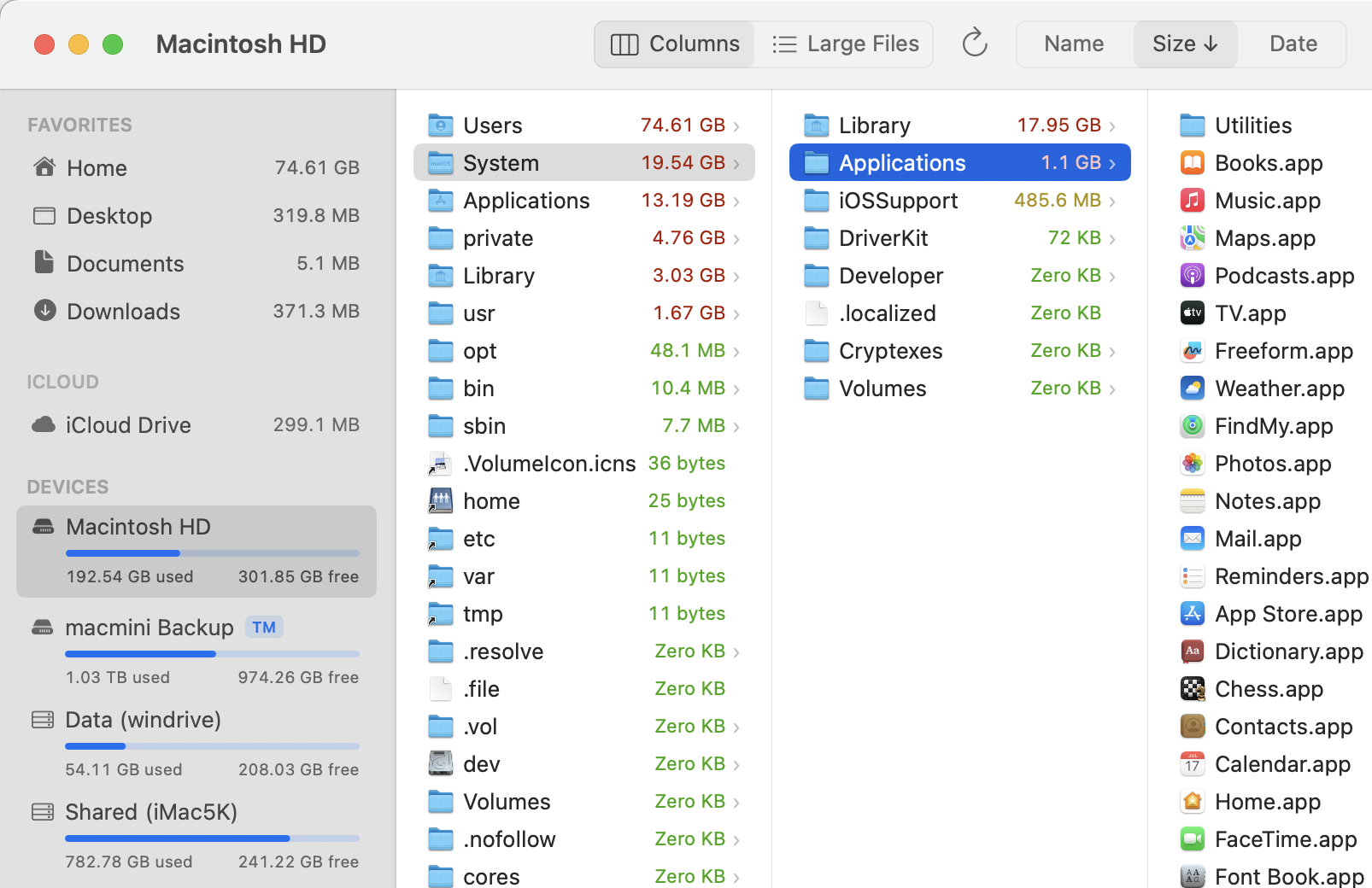
Task: Click the macmini Backup usage bar
Action: tap(213, 654)
